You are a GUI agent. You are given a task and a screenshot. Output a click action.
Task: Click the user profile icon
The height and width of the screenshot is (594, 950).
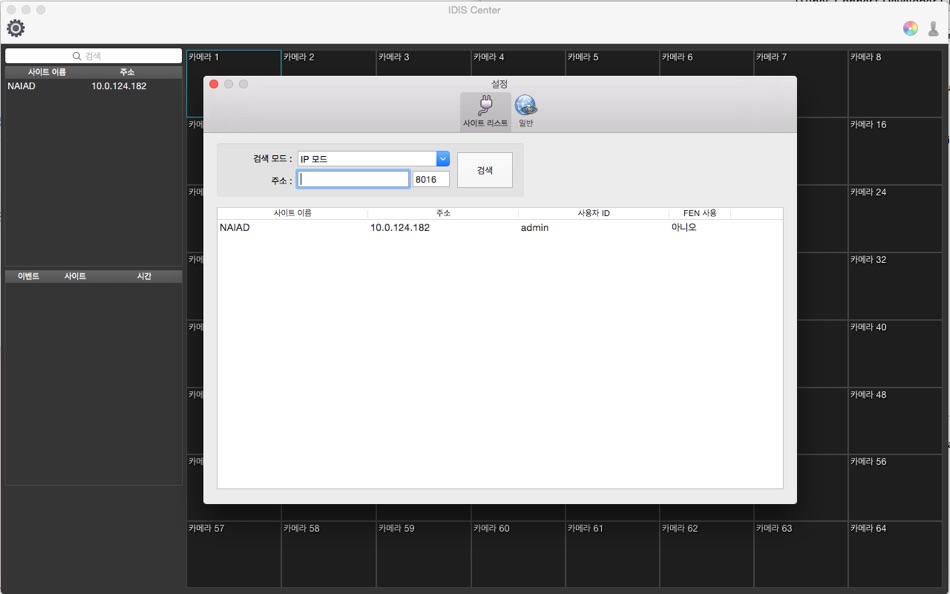(x=933, y=28)
